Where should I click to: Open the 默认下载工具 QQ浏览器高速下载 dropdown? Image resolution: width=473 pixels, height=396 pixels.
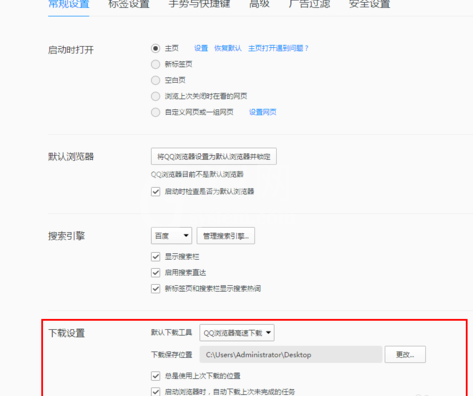pyautogui.click(x=237, y=333)
